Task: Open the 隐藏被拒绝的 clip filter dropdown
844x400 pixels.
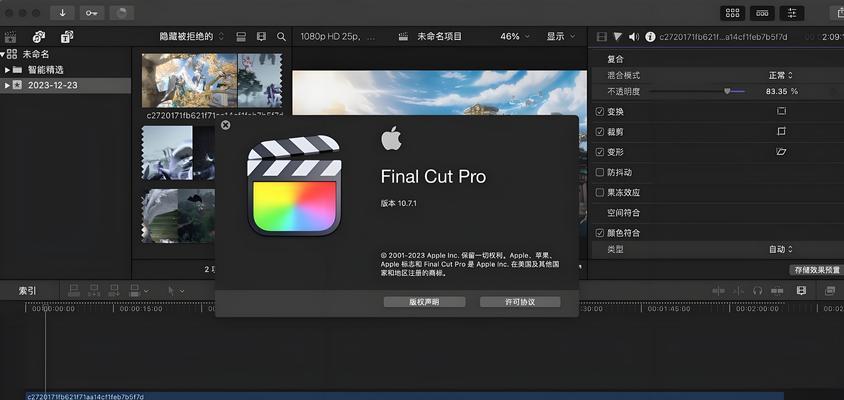Action: coord(191,37)
